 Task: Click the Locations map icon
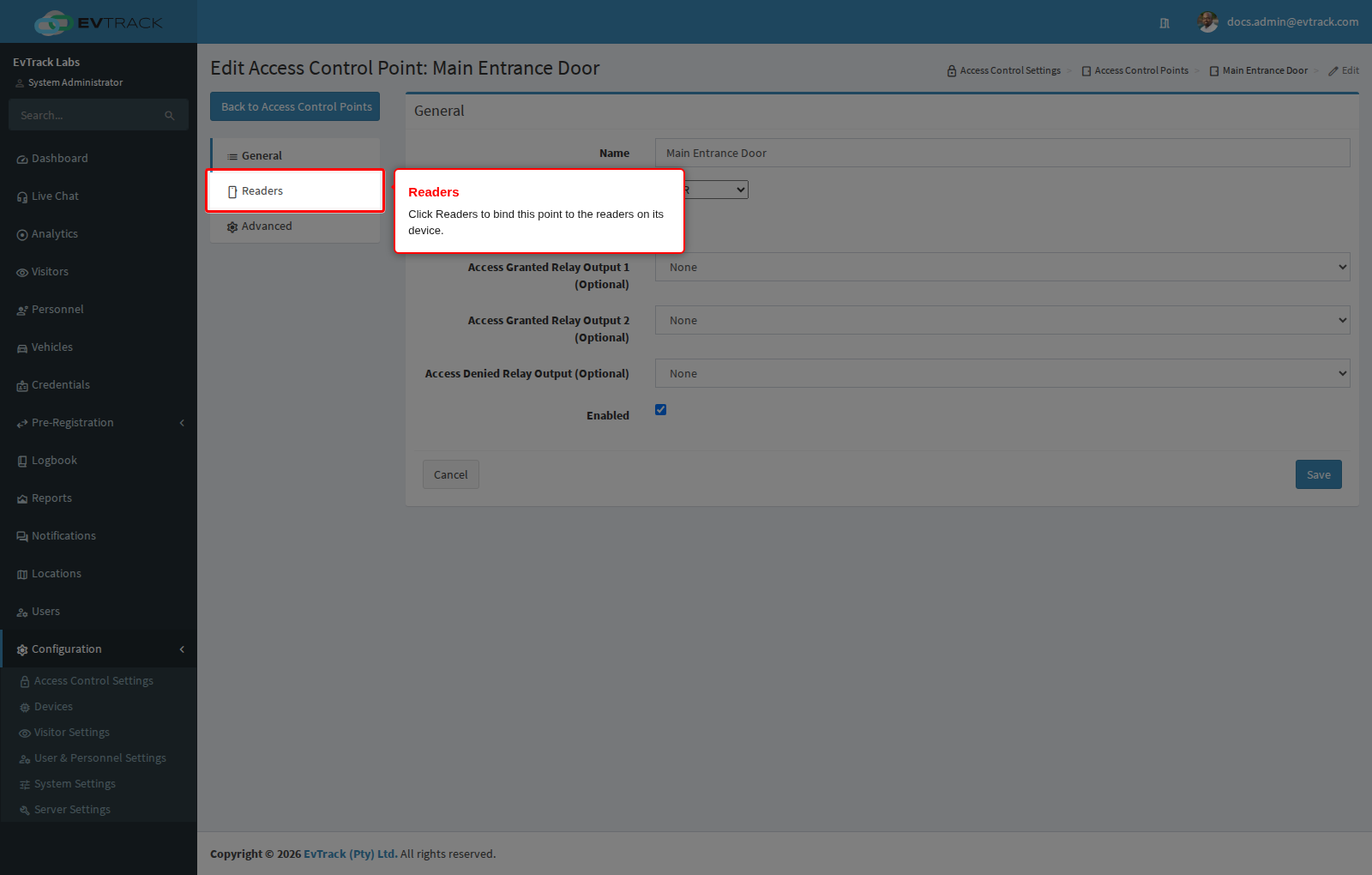click(x=22, y=575)
